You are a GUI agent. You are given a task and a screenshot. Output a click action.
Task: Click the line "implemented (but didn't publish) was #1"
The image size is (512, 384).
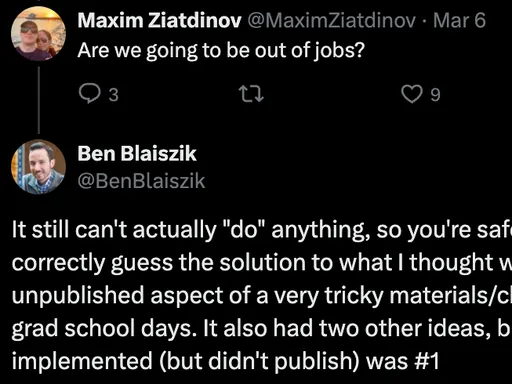[225, 361]
